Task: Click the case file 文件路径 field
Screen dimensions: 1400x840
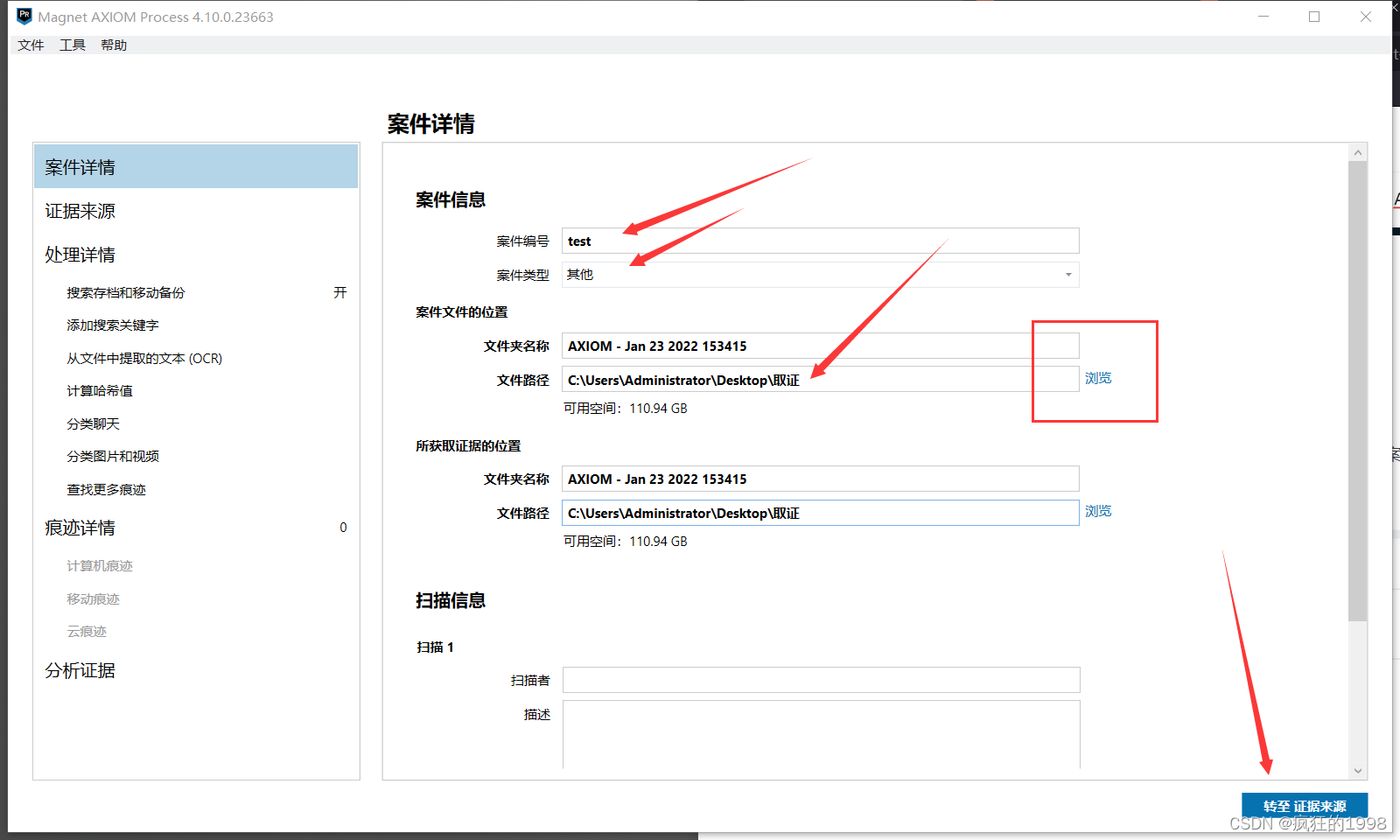Action: click(x=820, y=380)
